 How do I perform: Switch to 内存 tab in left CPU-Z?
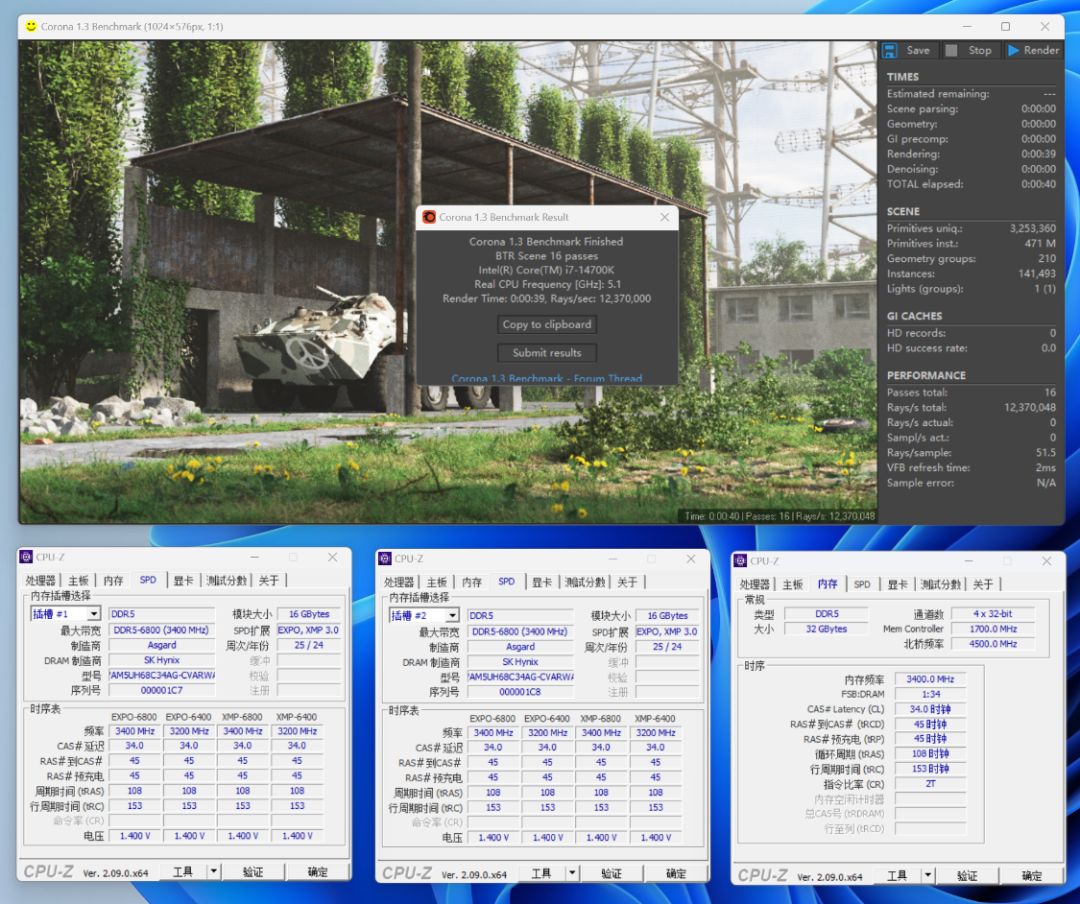114,580
